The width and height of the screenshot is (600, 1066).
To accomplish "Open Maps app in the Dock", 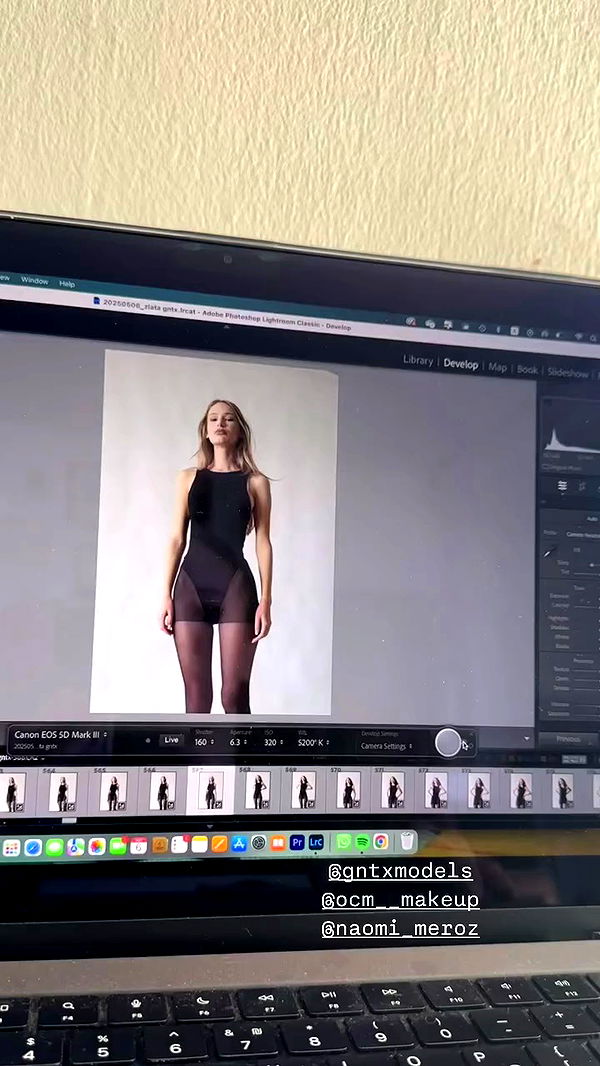I will 75,846.
